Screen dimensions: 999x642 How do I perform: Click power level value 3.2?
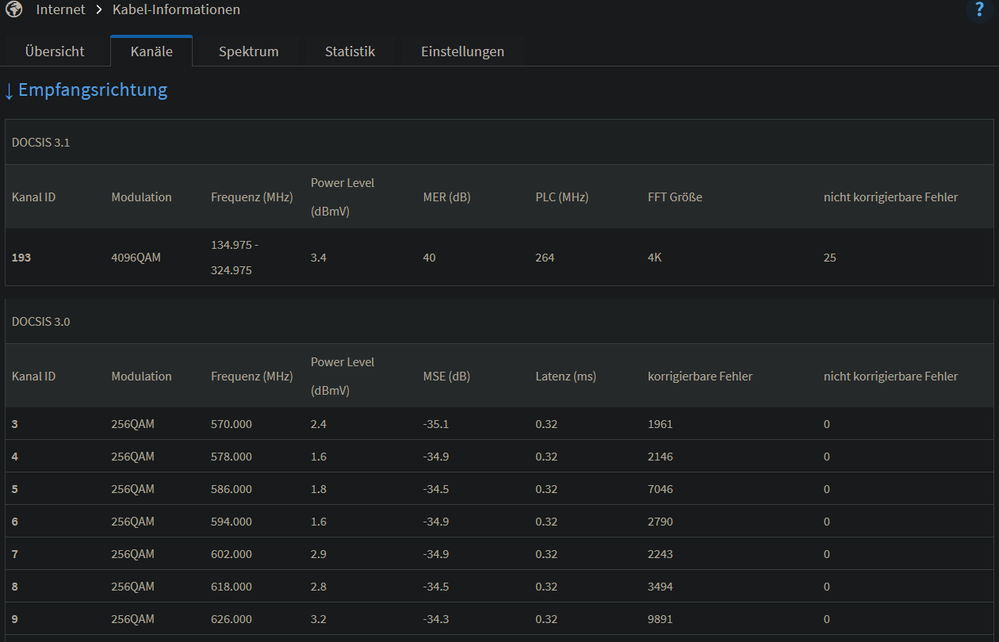click(319, 619)
